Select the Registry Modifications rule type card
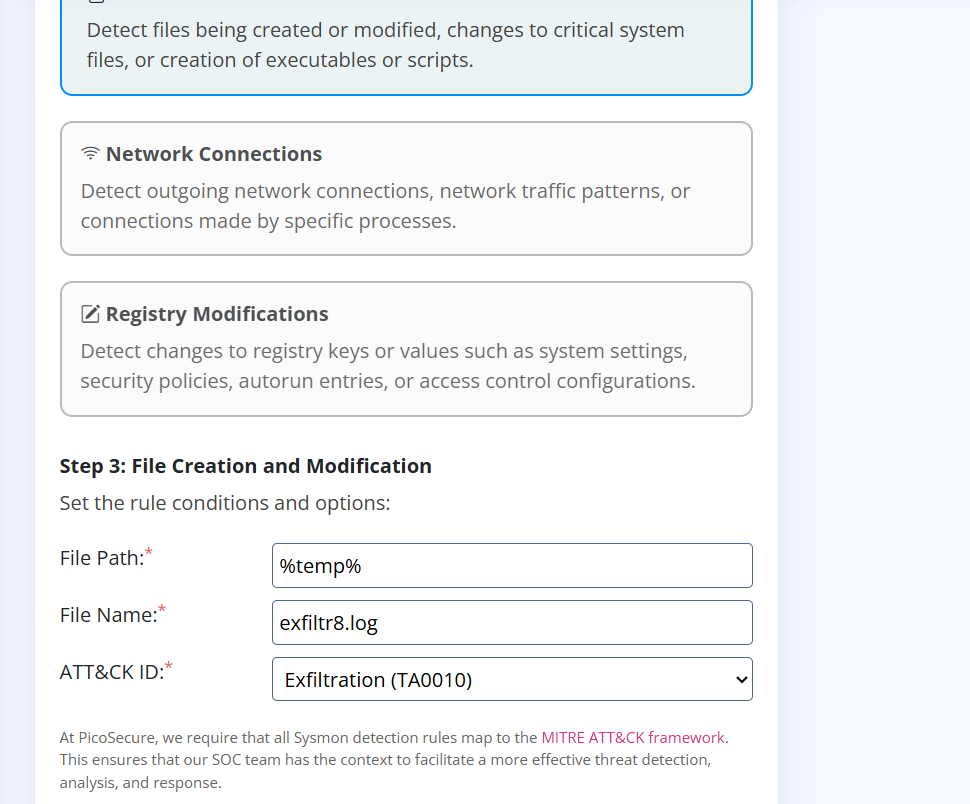The width and height of the screenshot is (970, 804). tap(406, 348)
